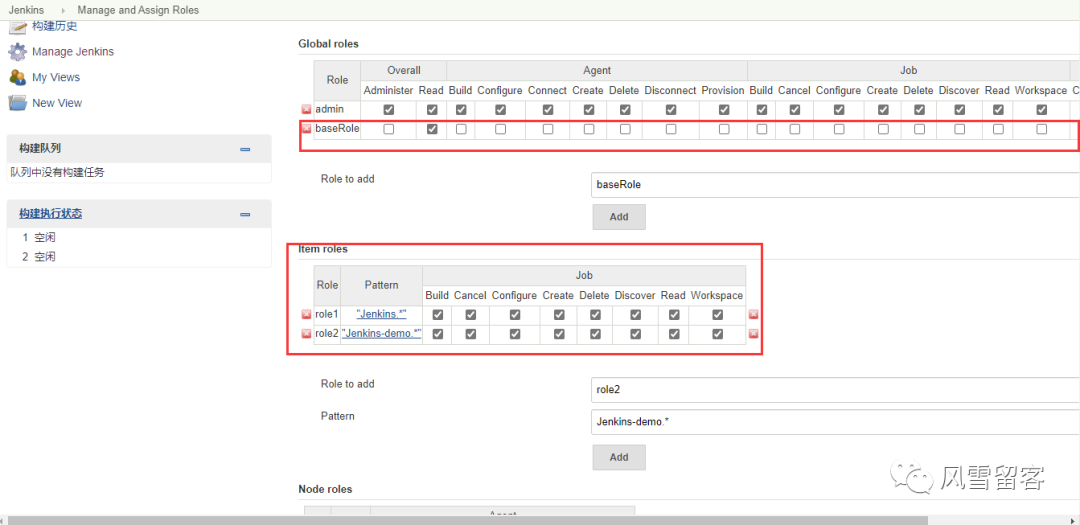This screenshot has width=1080, height=525.
Task: Check Agent Configure for baseRole
Action: 500,129
